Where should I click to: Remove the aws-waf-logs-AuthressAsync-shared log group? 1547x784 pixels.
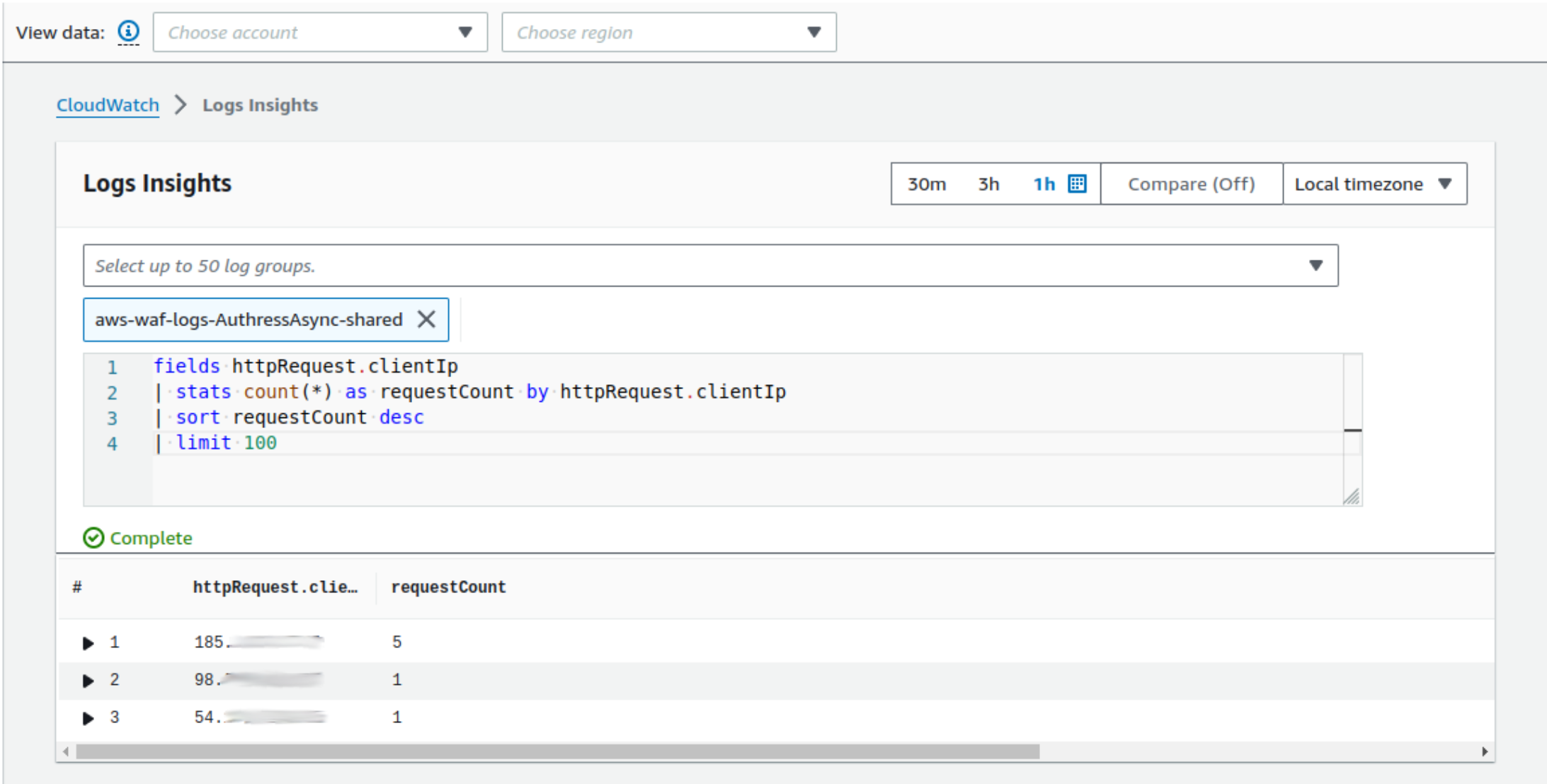pyautogui.click(x=426, y=320)
